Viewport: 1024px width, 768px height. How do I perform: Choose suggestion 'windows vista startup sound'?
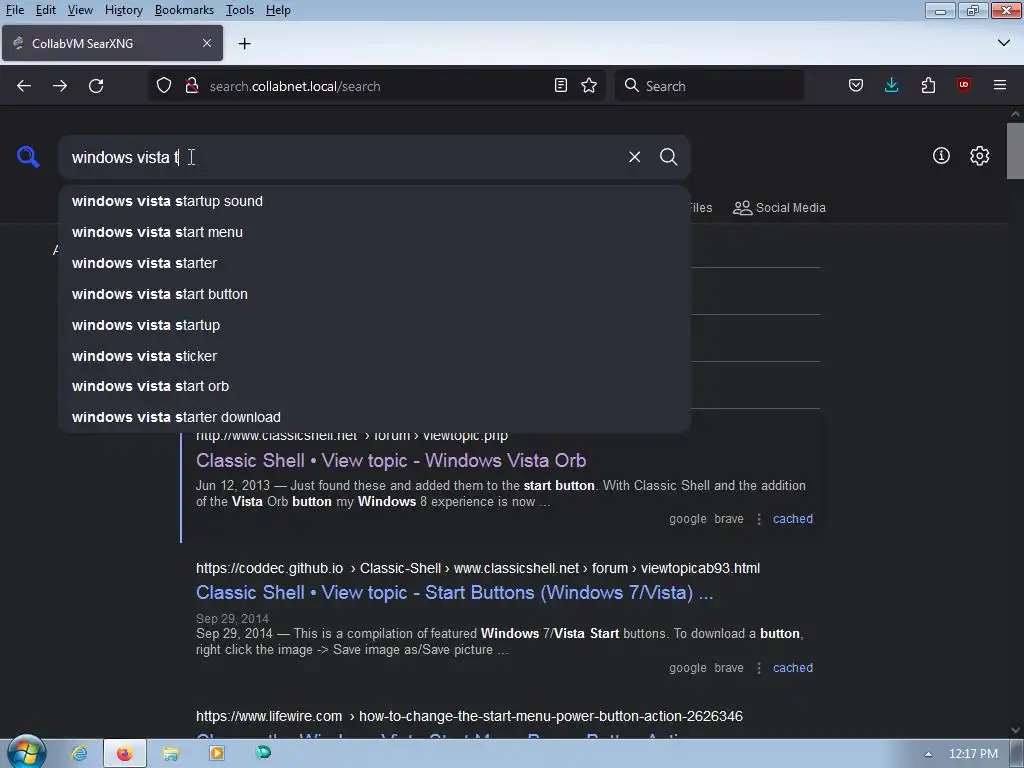point(374,201)
